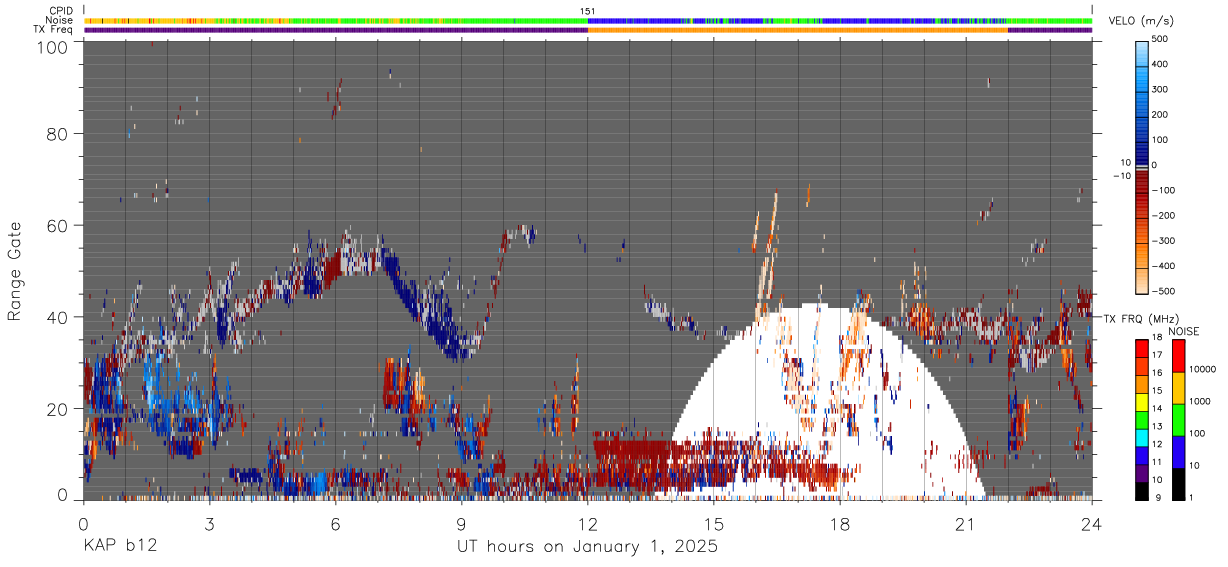The image size is (1228, 567).
Task: Click the noise legend label 1
Action: tap(1193, 497)
